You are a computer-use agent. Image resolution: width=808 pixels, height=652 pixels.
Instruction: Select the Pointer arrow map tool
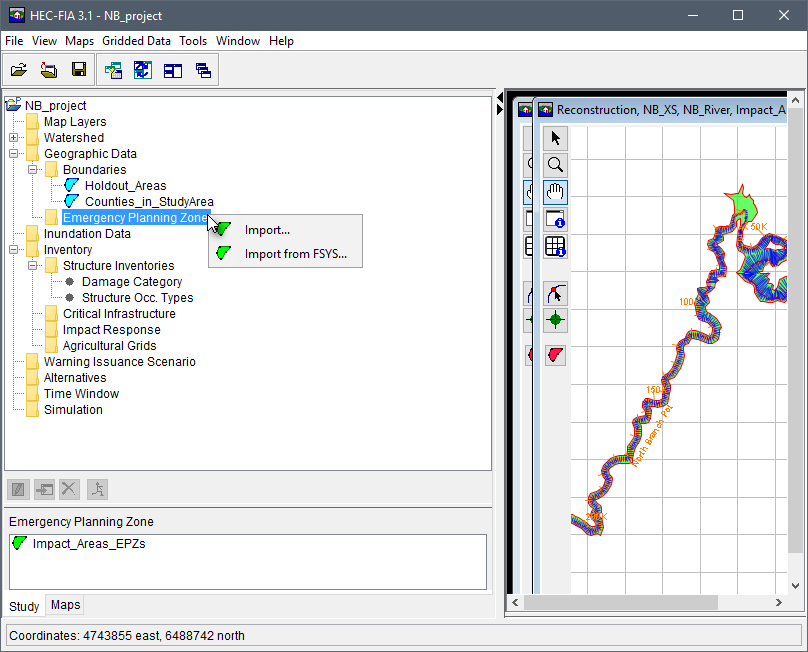pos(556,138)
